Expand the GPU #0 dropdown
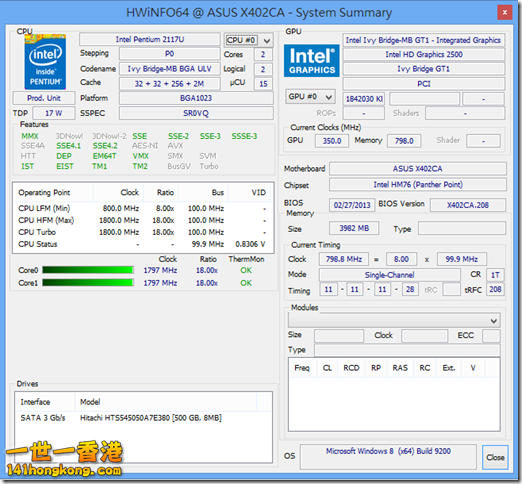The width and height of the screenshot is (522, 484). [310, 97]
